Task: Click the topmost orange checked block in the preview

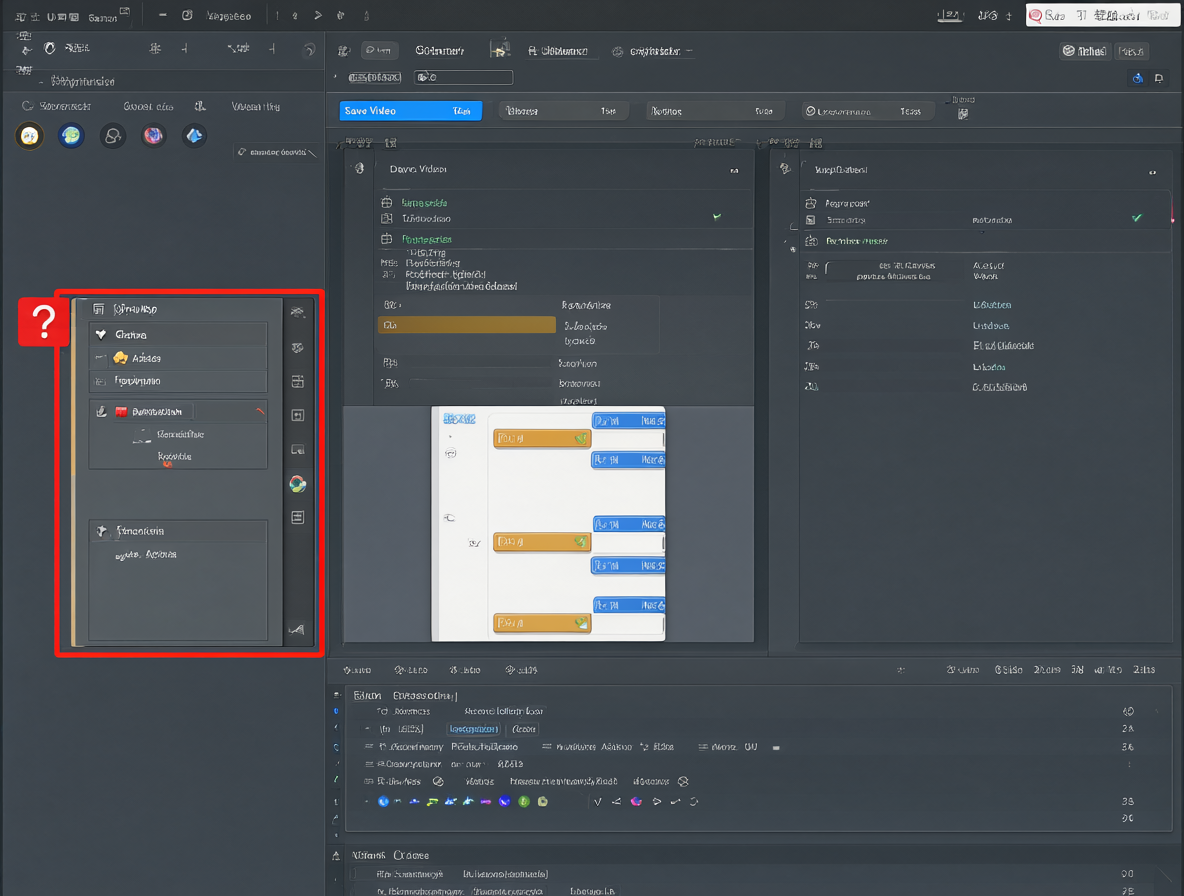Action: (x=542, y=439)
